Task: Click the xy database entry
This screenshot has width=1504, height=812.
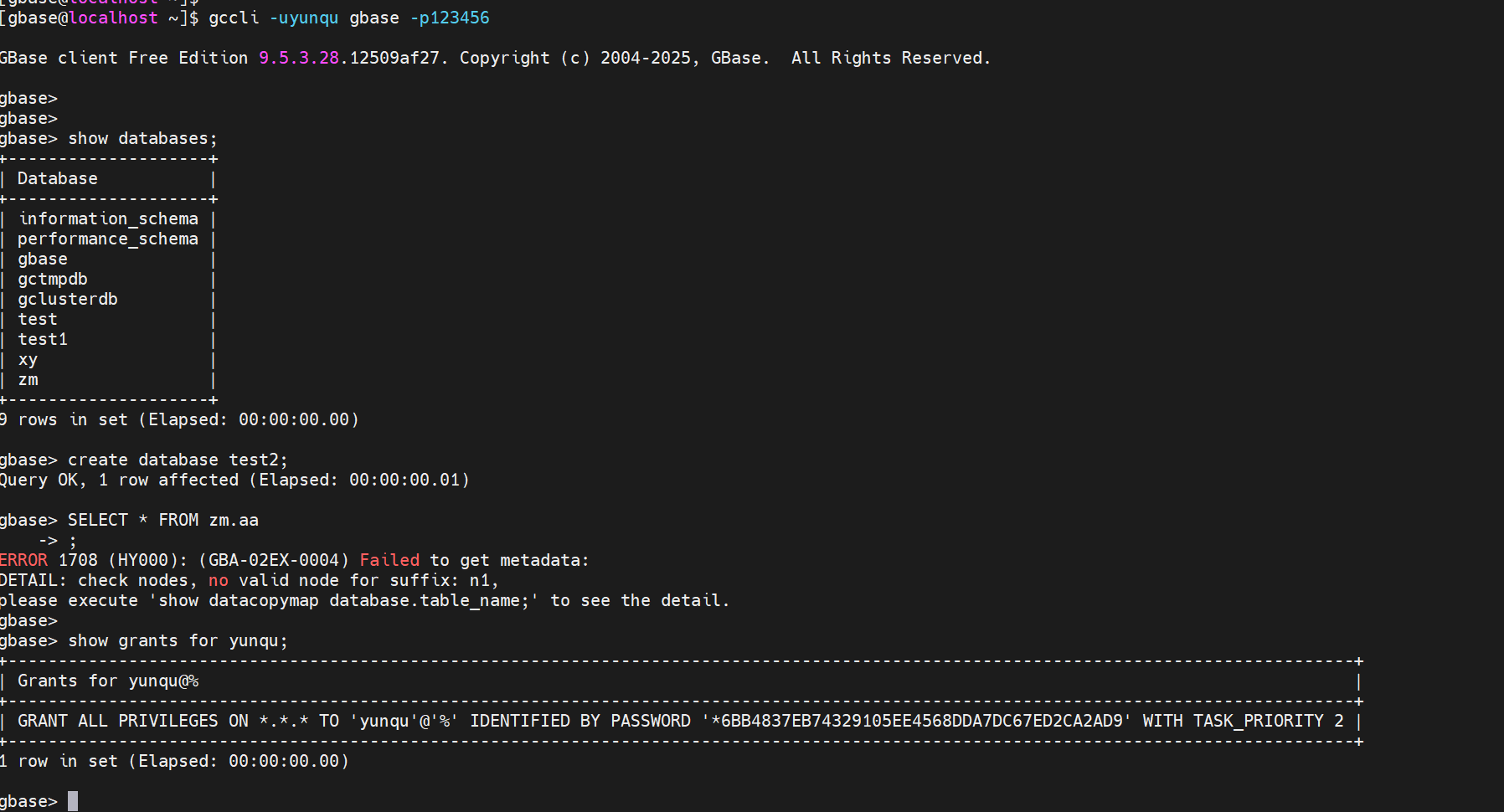Action: [28, 360]
